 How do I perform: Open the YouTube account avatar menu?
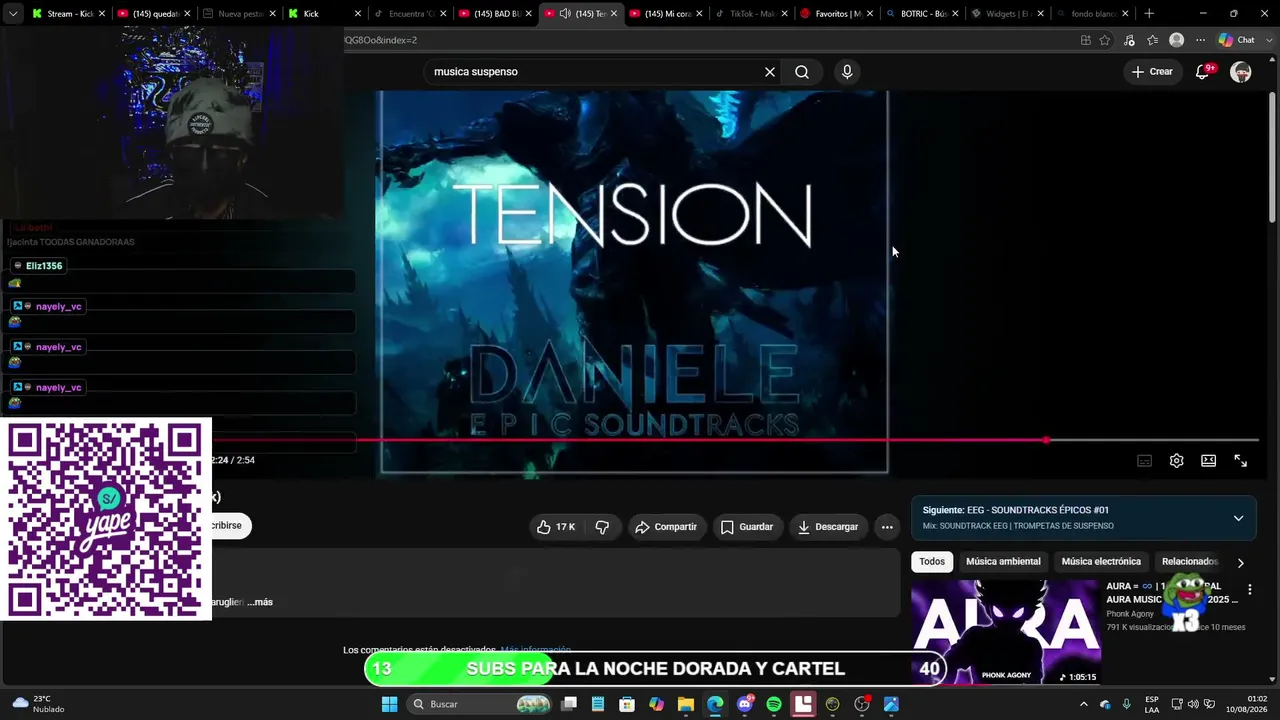click(x=1241, y=72)
